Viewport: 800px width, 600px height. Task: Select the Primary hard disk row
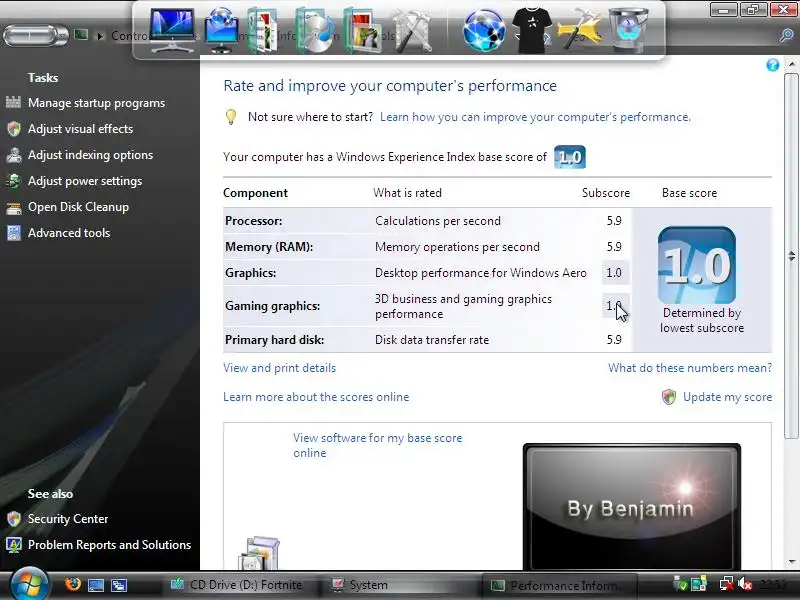click(x=427, y=340)
